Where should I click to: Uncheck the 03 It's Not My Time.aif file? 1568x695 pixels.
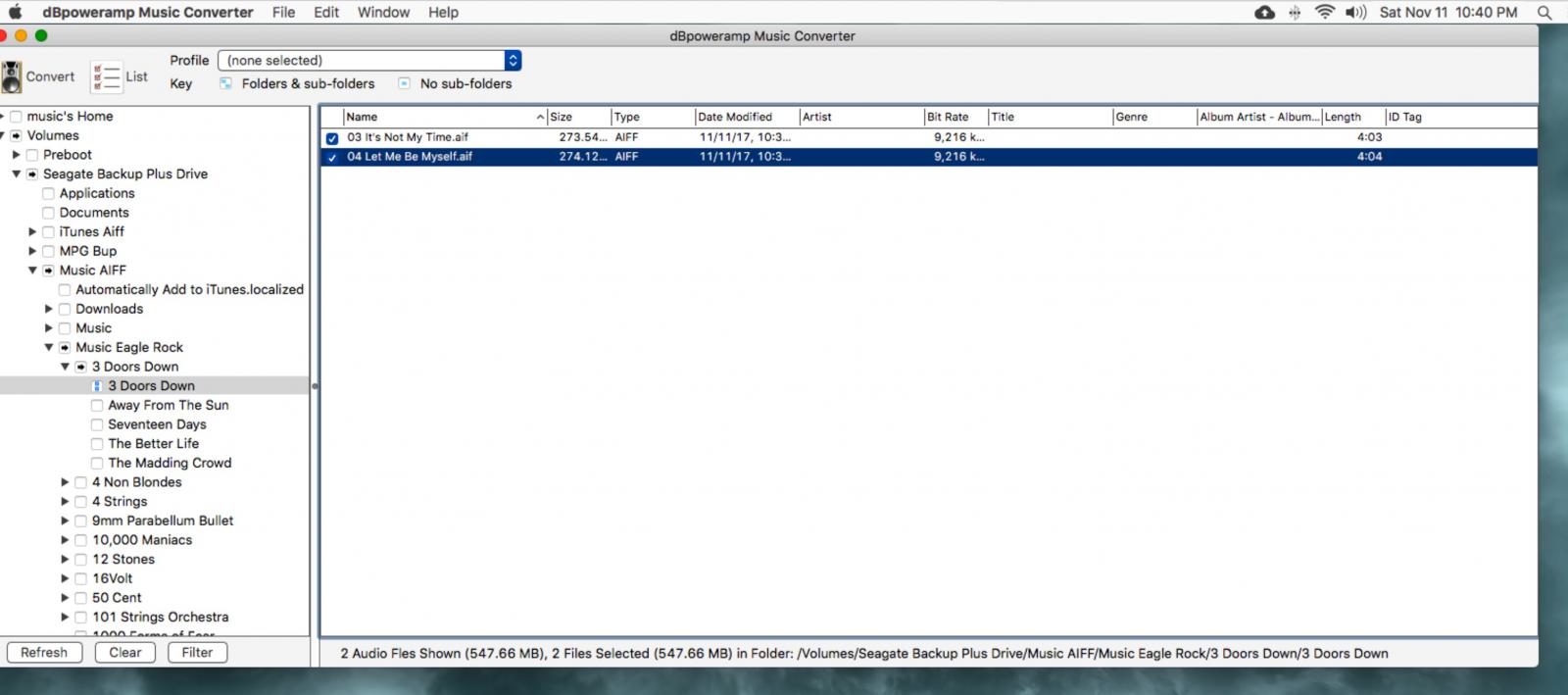point(332,138)
